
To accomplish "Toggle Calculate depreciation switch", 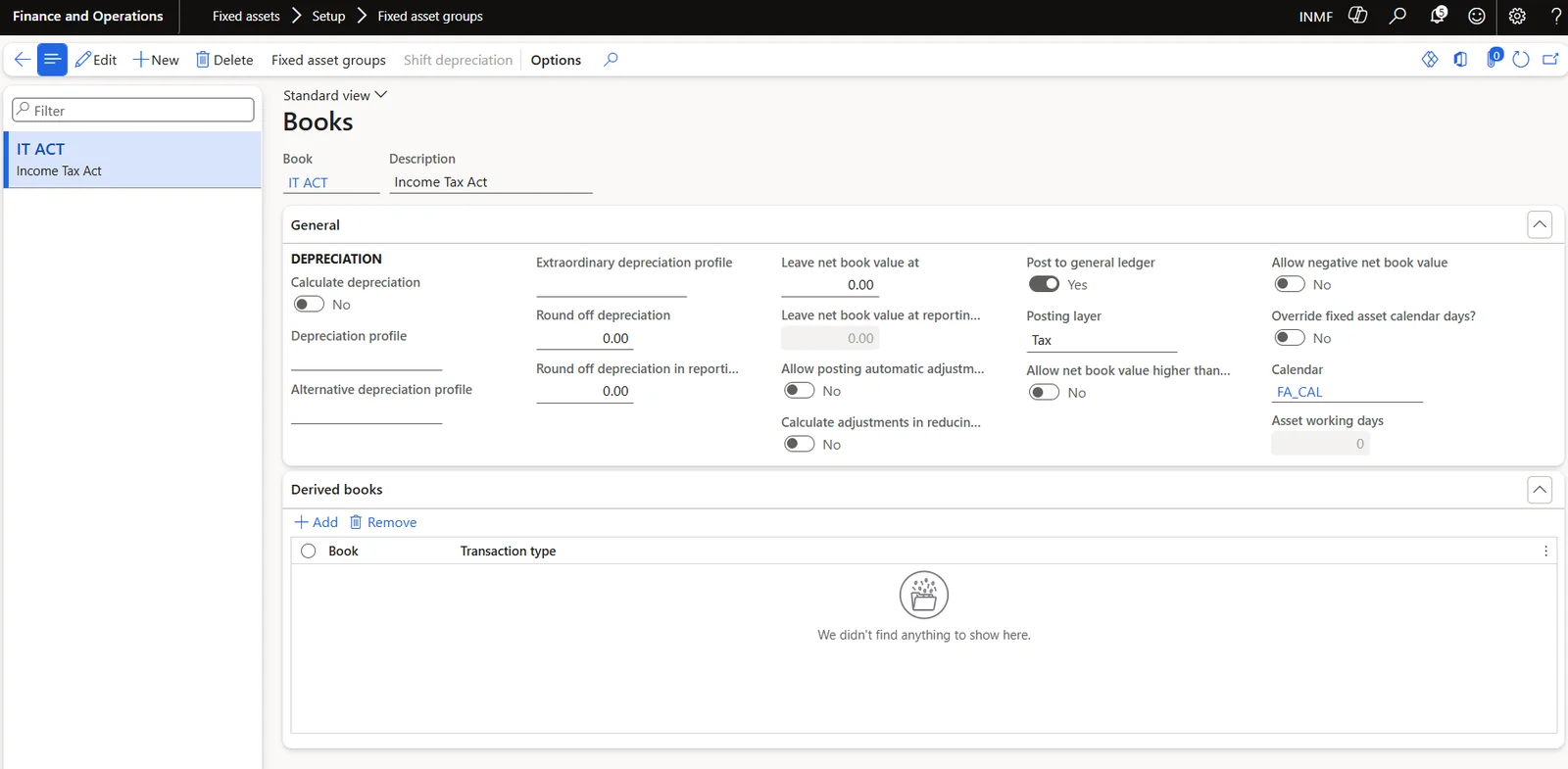I will (309, 305).
